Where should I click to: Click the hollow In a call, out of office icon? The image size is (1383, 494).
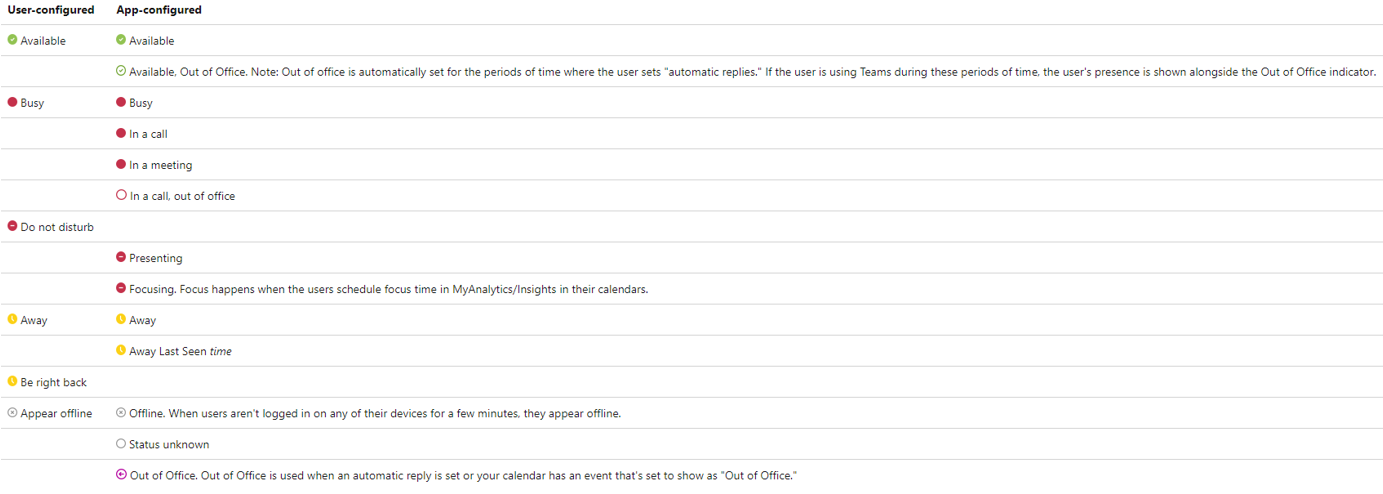[x=121, y=195]
